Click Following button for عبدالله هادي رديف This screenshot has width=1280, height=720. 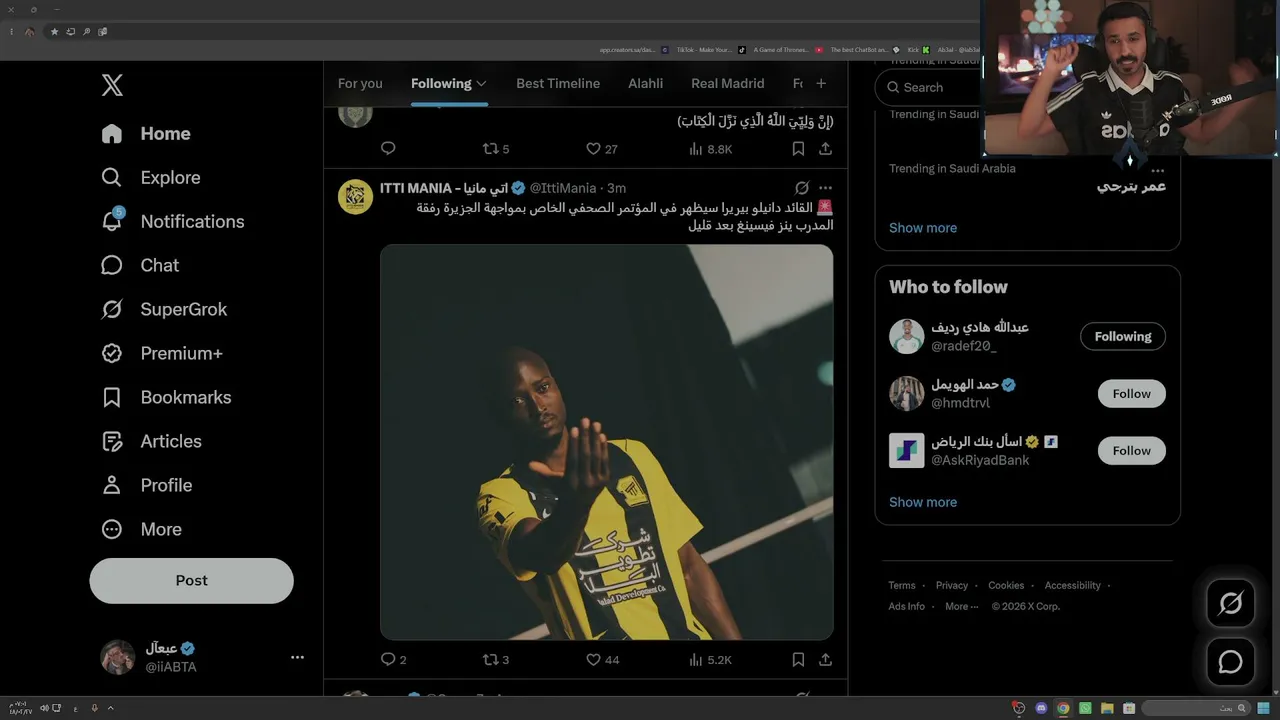click(x=1123, y=337)
